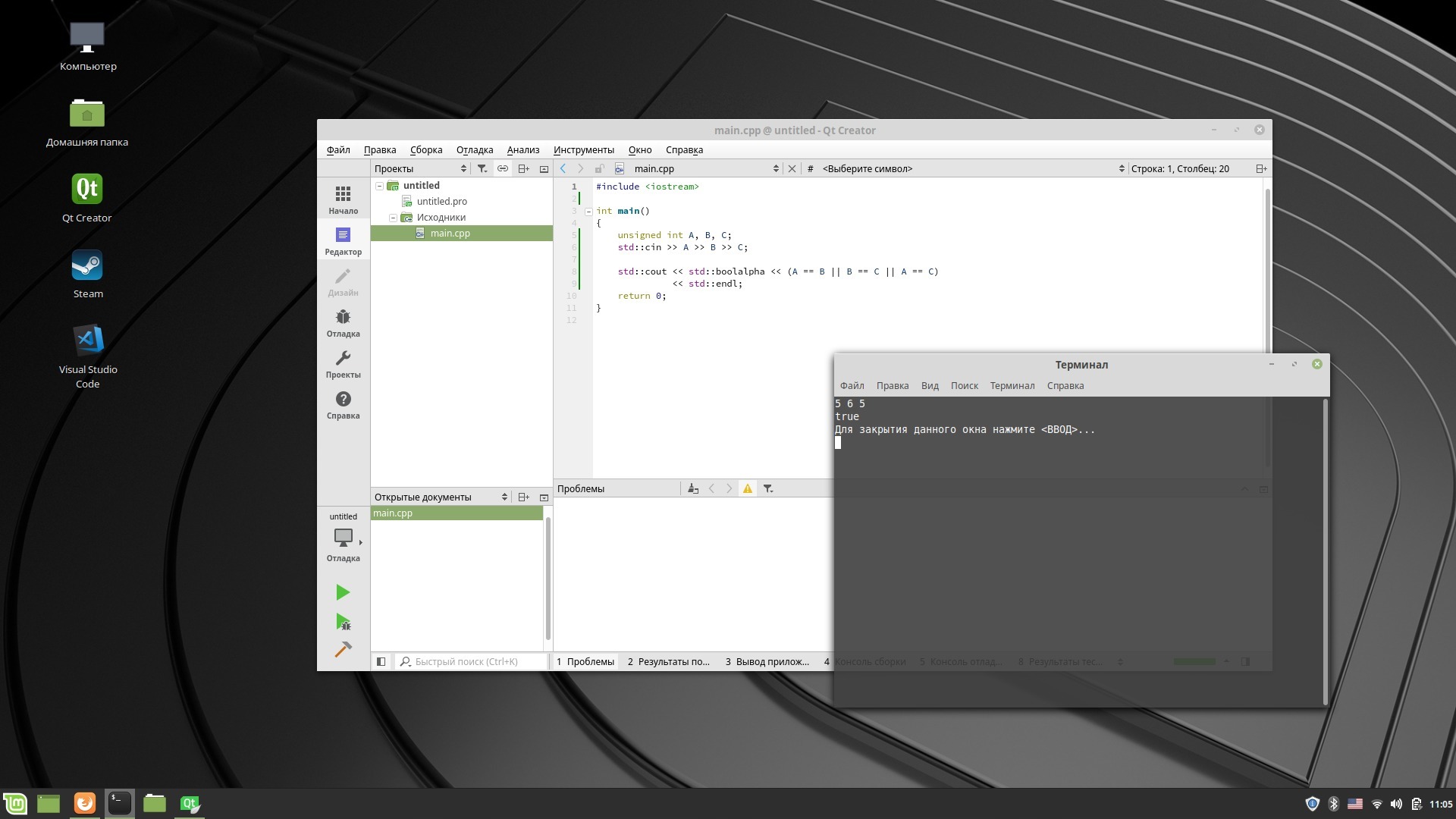Image resolution: width=1456 pixels, height=819 pixels.
Task: Switch to Редактор mode in sidebar
Action: tap(343, 241)
